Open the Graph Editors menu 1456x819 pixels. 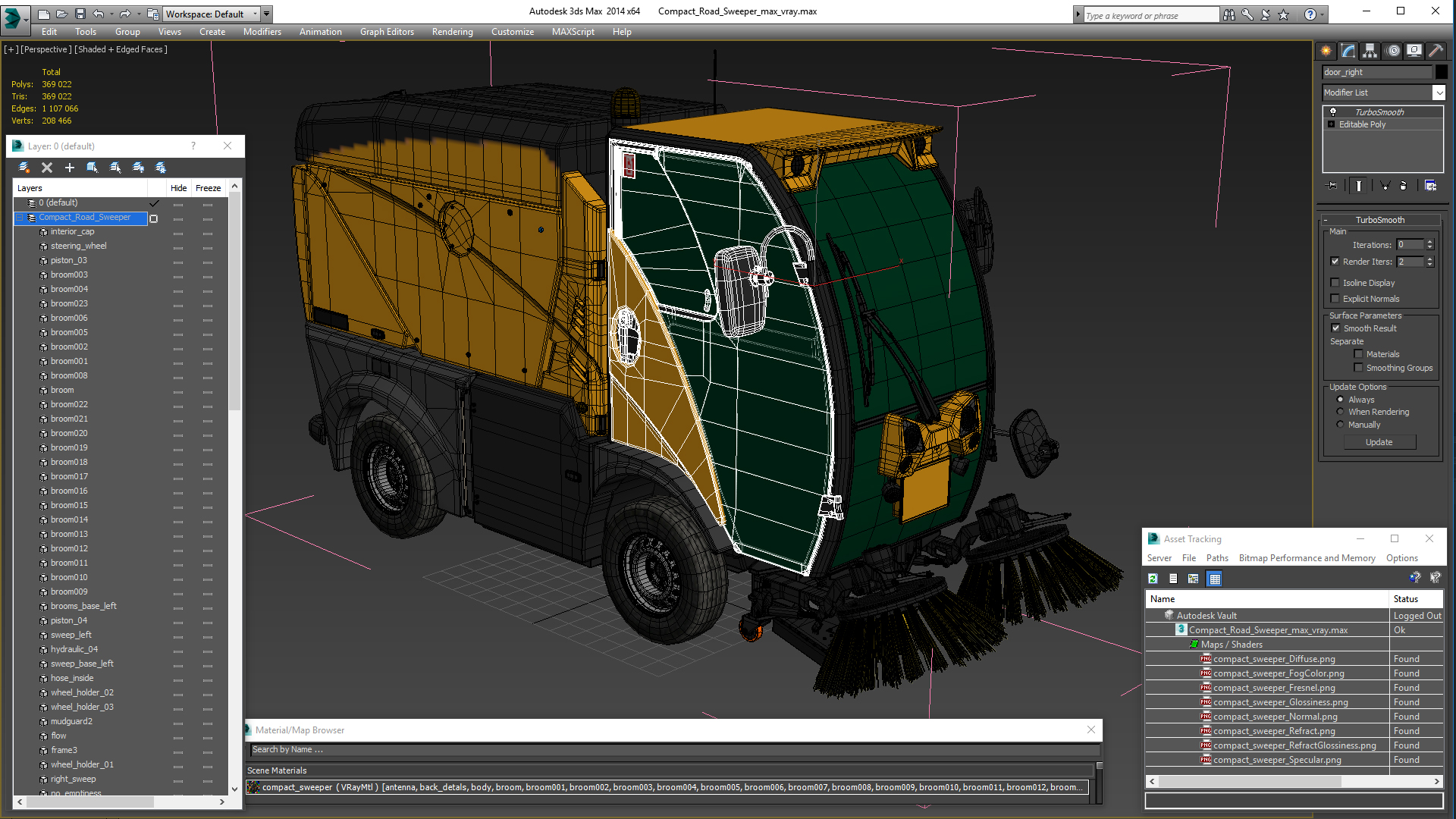point(387,32)
